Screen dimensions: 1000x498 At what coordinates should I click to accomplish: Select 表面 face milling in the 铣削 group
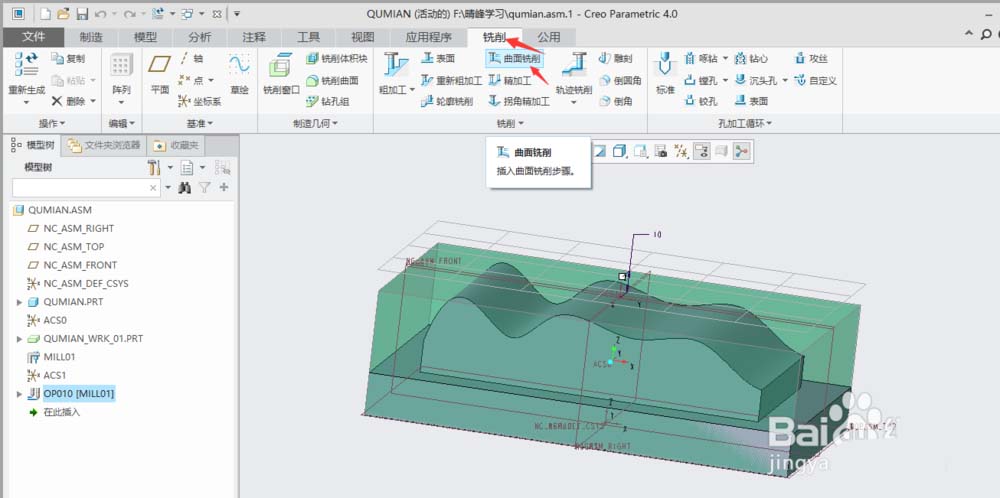click(x=438, y=59)
